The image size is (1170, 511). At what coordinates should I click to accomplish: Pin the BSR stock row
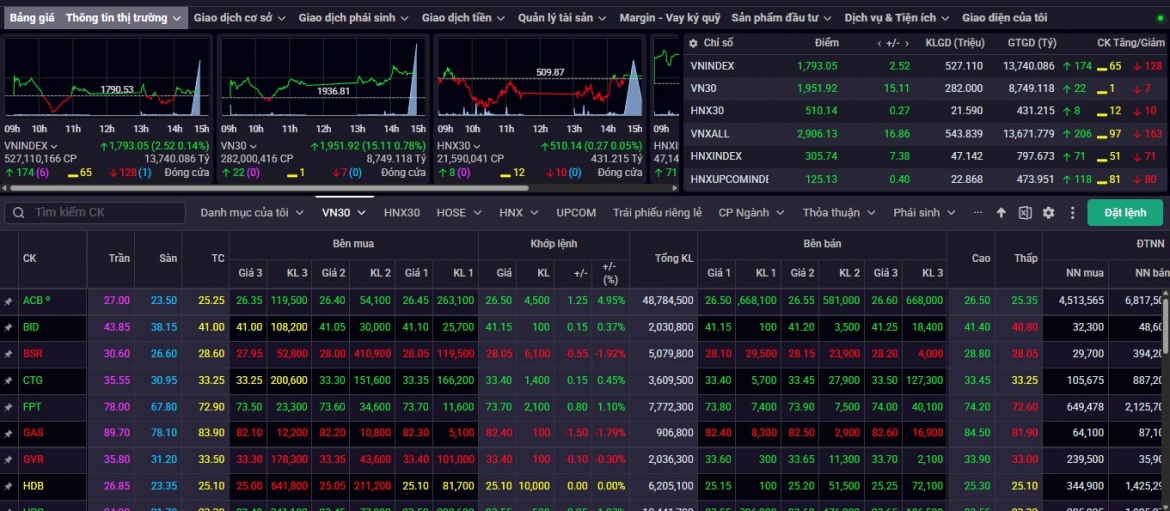8,354
